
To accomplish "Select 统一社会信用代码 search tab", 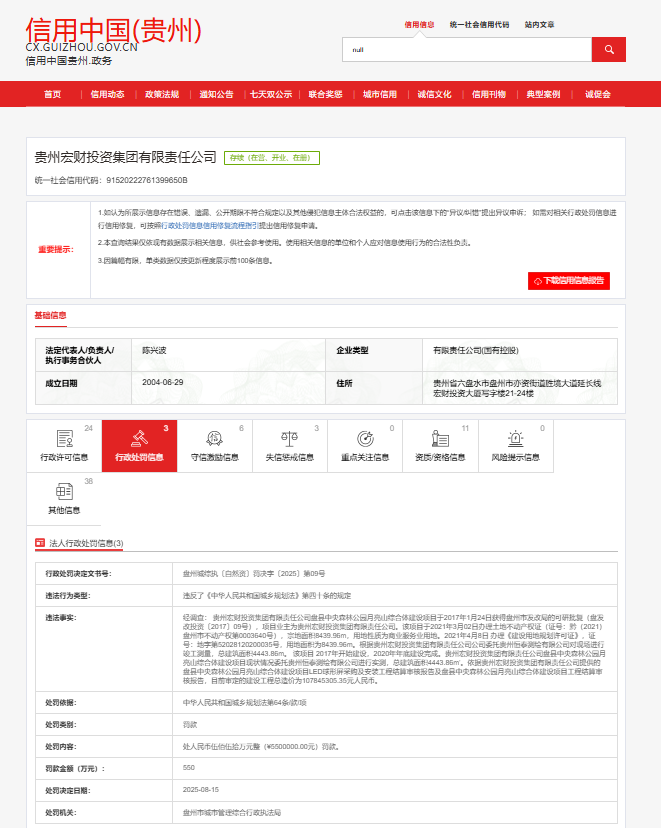I will [479, 24].
